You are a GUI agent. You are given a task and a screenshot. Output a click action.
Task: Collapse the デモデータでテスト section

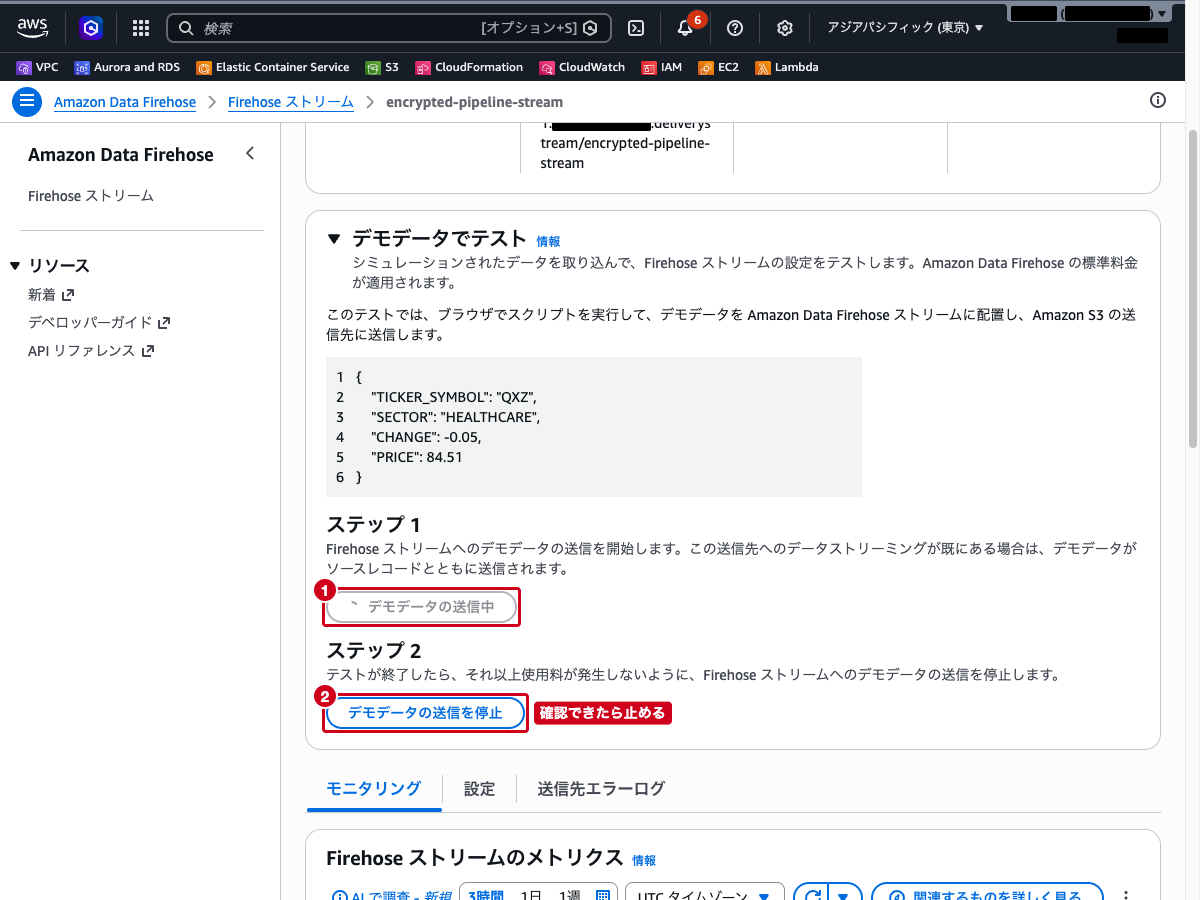point(334,239)
